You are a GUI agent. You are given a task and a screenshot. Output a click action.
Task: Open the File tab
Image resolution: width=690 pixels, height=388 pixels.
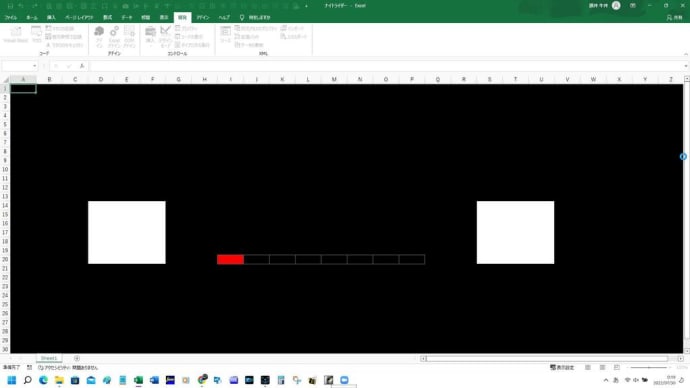point(11,18)
